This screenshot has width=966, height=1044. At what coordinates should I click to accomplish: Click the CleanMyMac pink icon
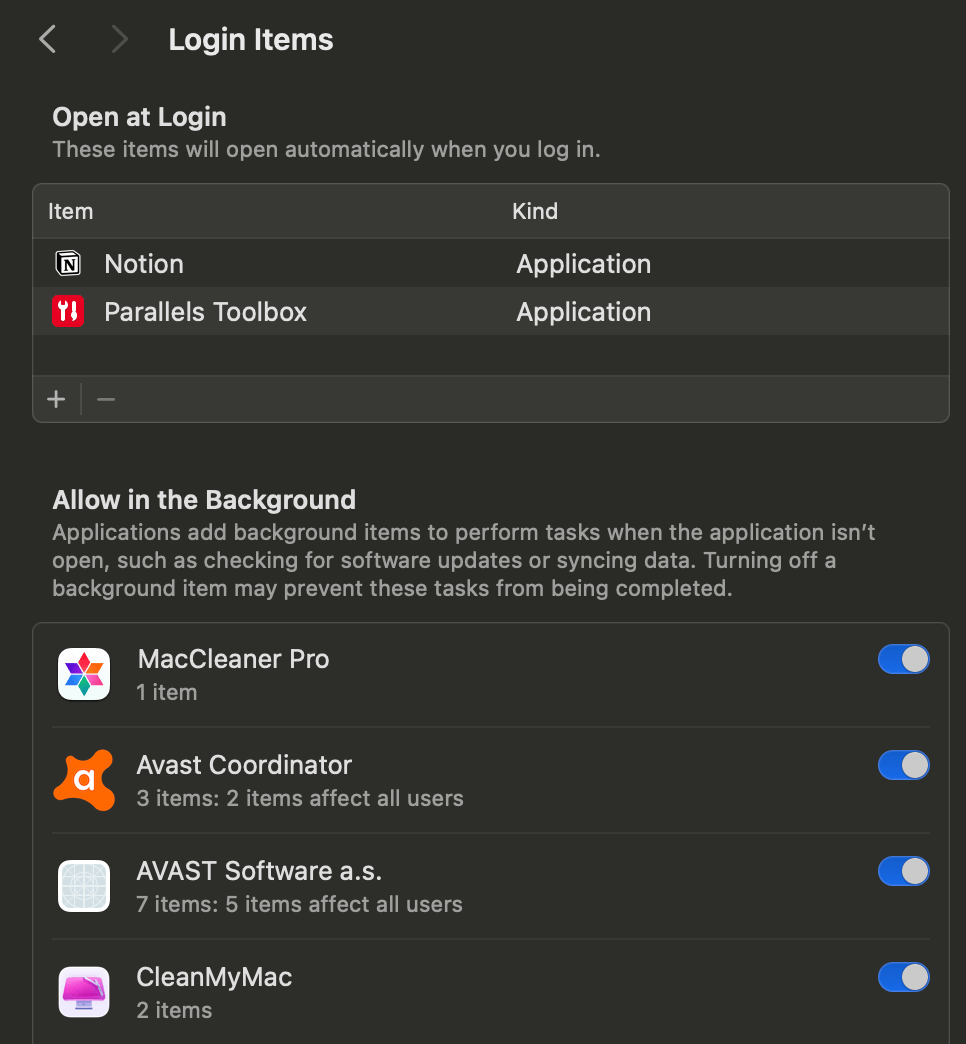tap(84, 992)
